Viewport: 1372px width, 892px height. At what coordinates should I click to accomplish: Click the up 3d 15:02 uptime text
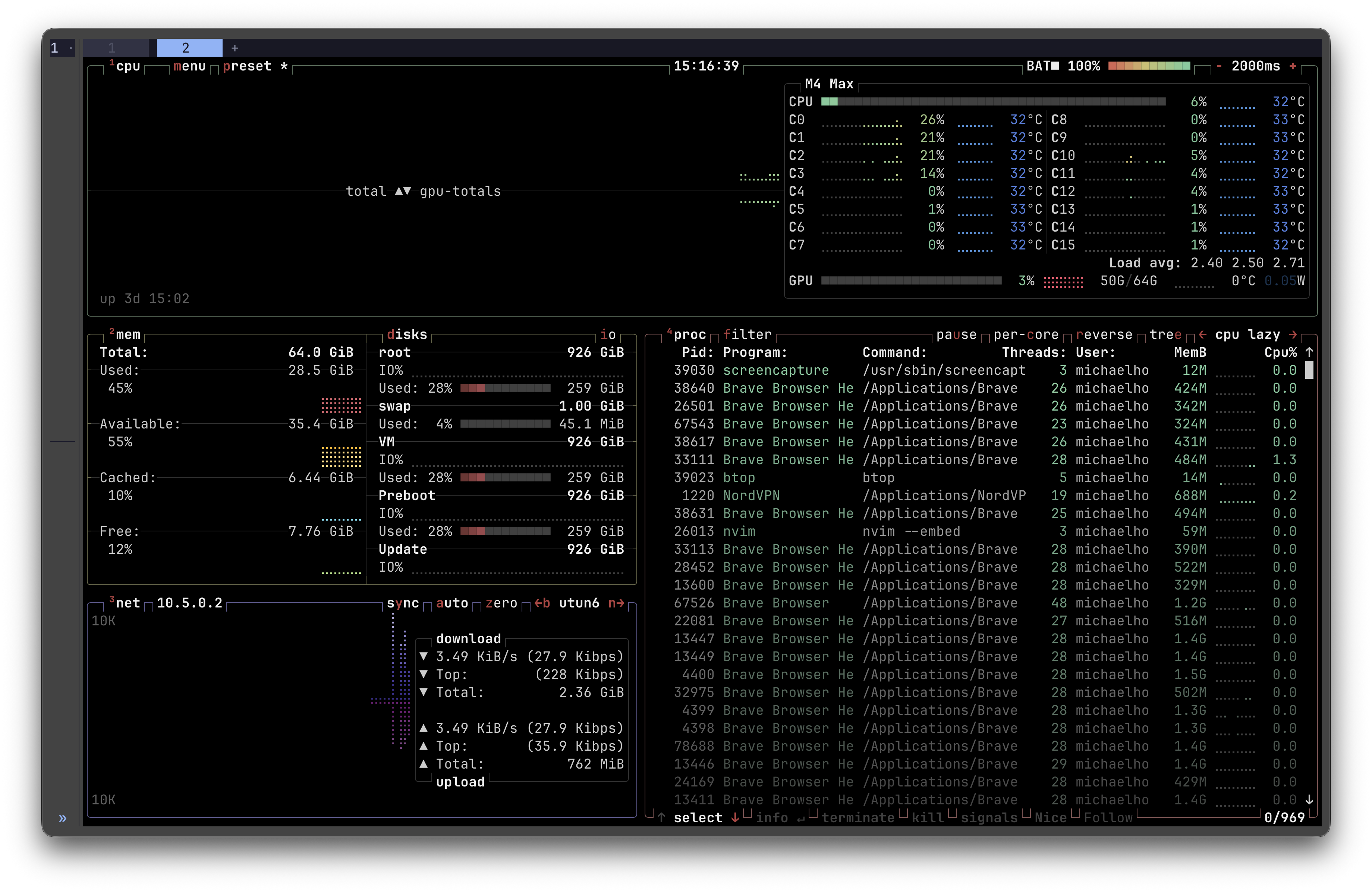click(x=145, y=299)
